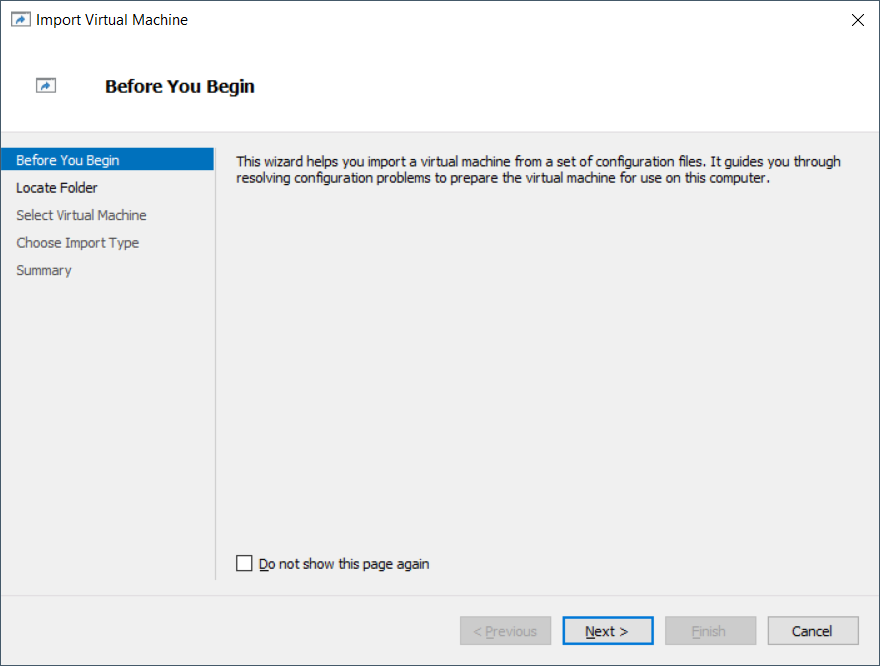Click the Import Virtual Machine title bar icon
Viewport: 880px width, 666px height.
[x=21, y=19]
